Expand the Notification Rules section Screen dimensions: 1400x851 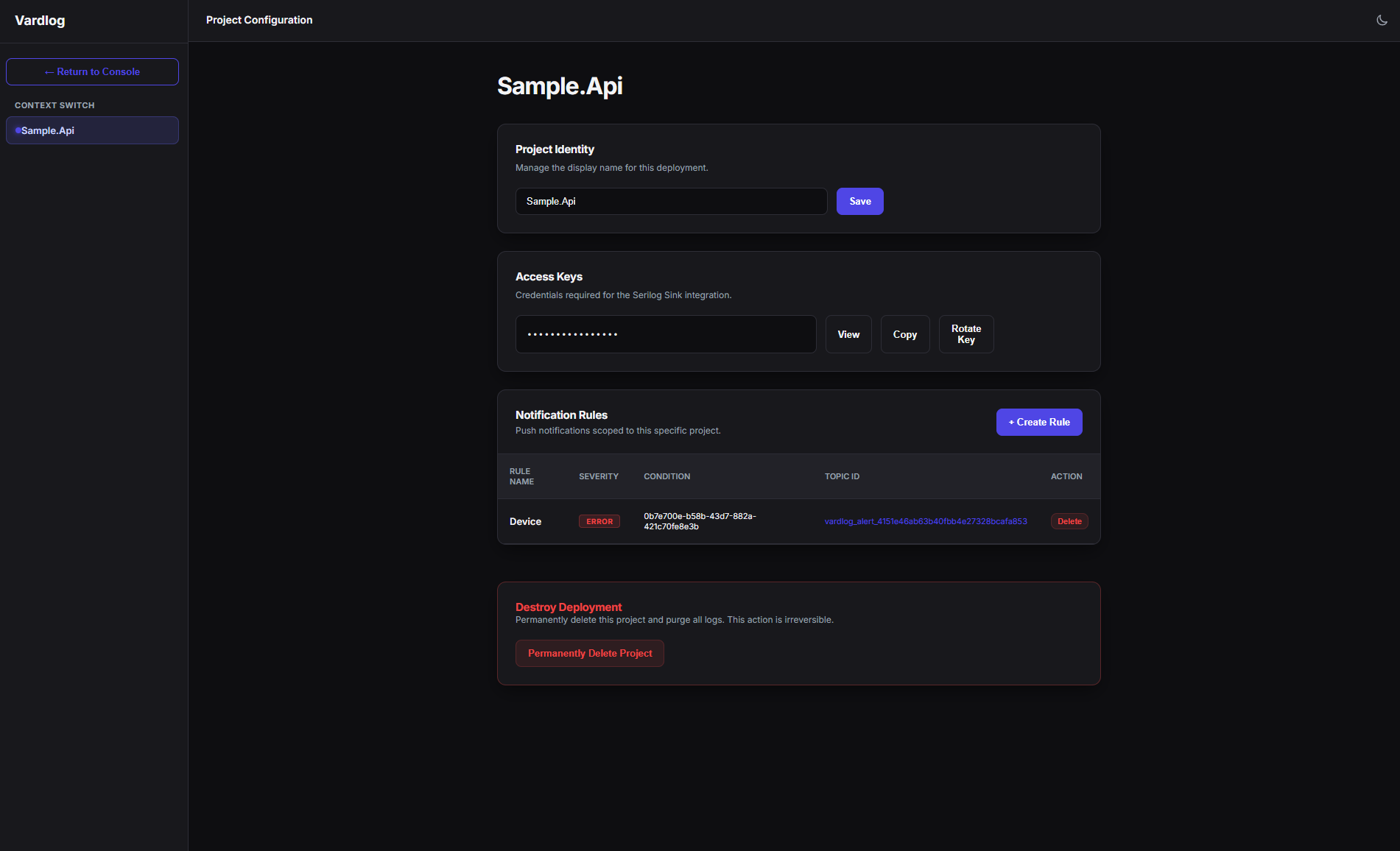[x=561, y=414]
